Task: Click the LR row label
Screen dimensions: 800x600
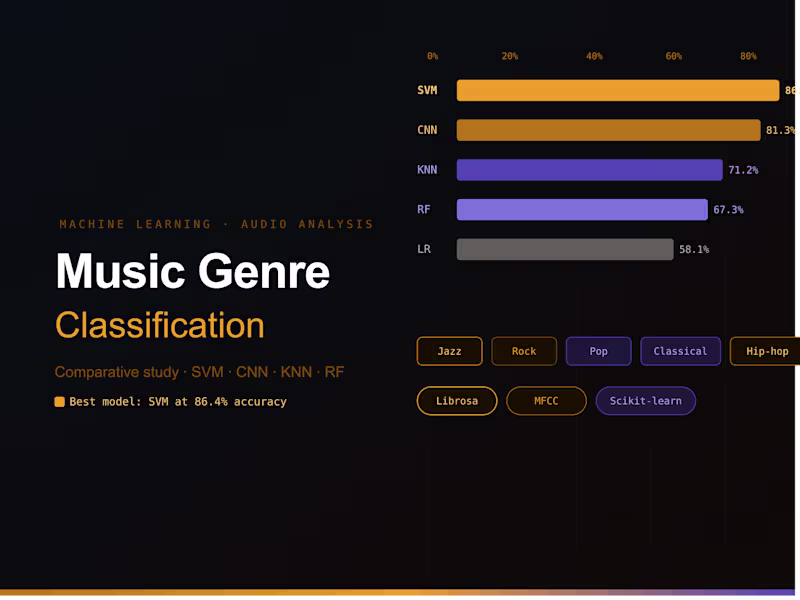Action: click(424, 249)
